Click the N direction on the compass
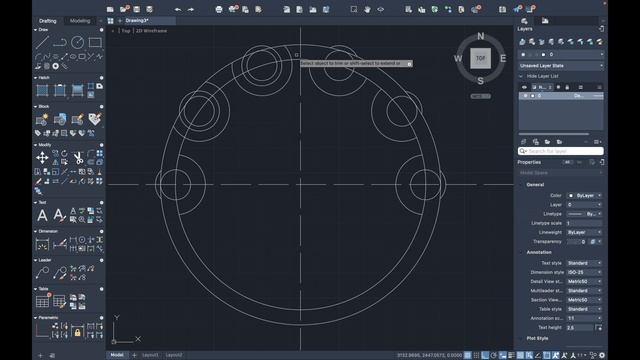Viewport: 640px width, 360px height. coord(480,36)
